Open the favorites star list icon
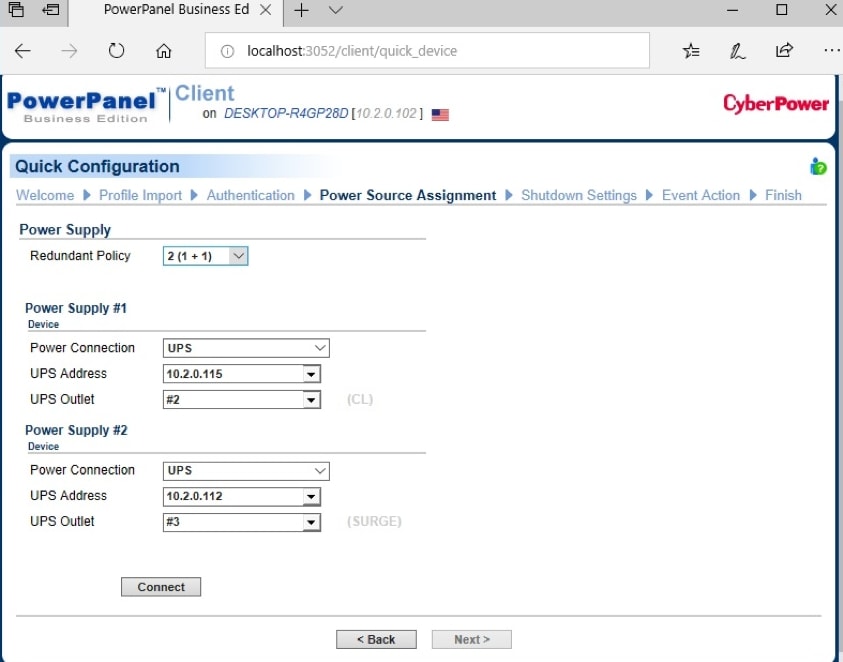 click(691, 51)
